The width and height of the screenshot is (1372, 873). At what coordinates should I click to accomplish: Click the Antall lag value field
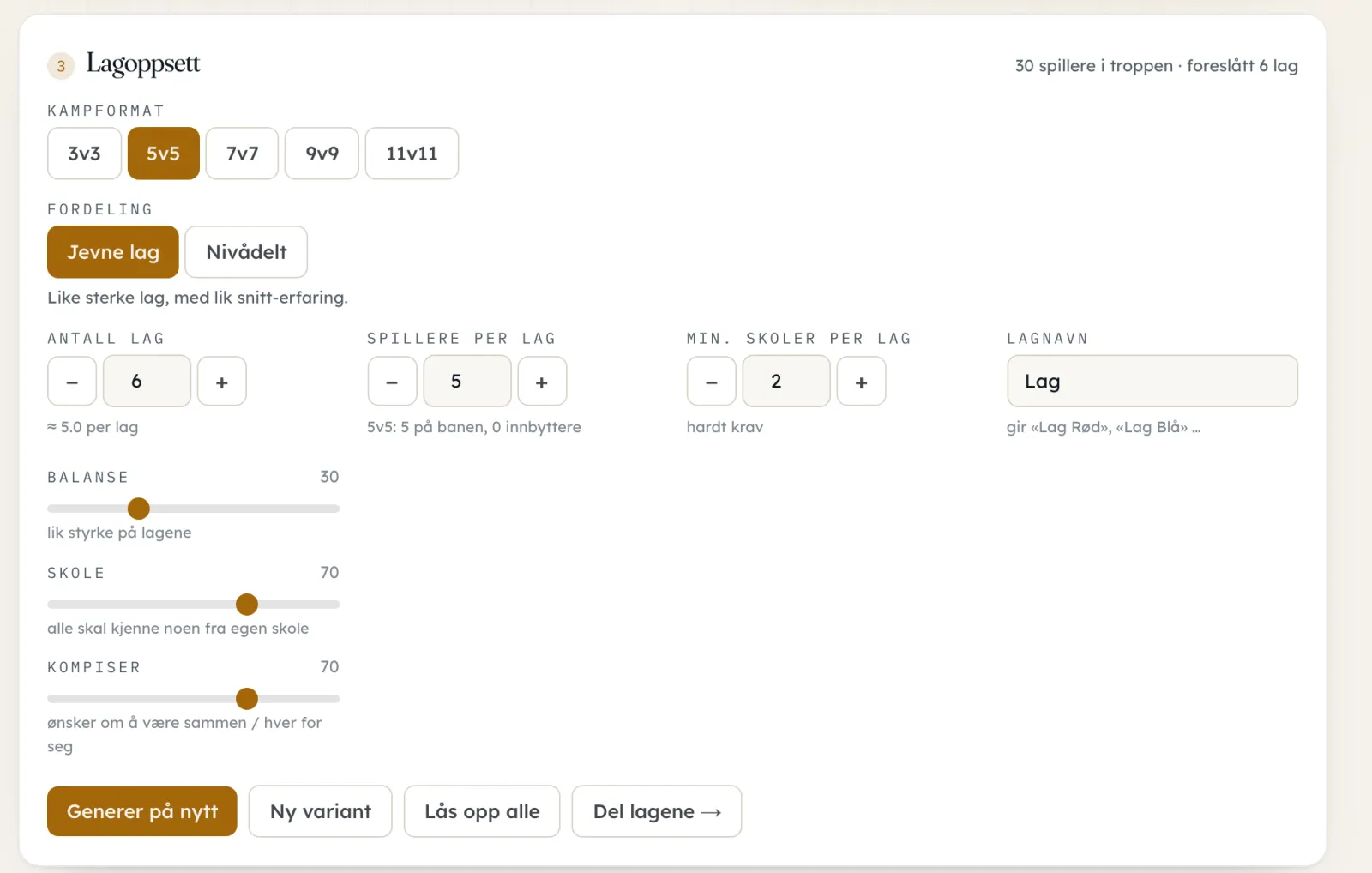pyautogui.click(x=147, y=382)
